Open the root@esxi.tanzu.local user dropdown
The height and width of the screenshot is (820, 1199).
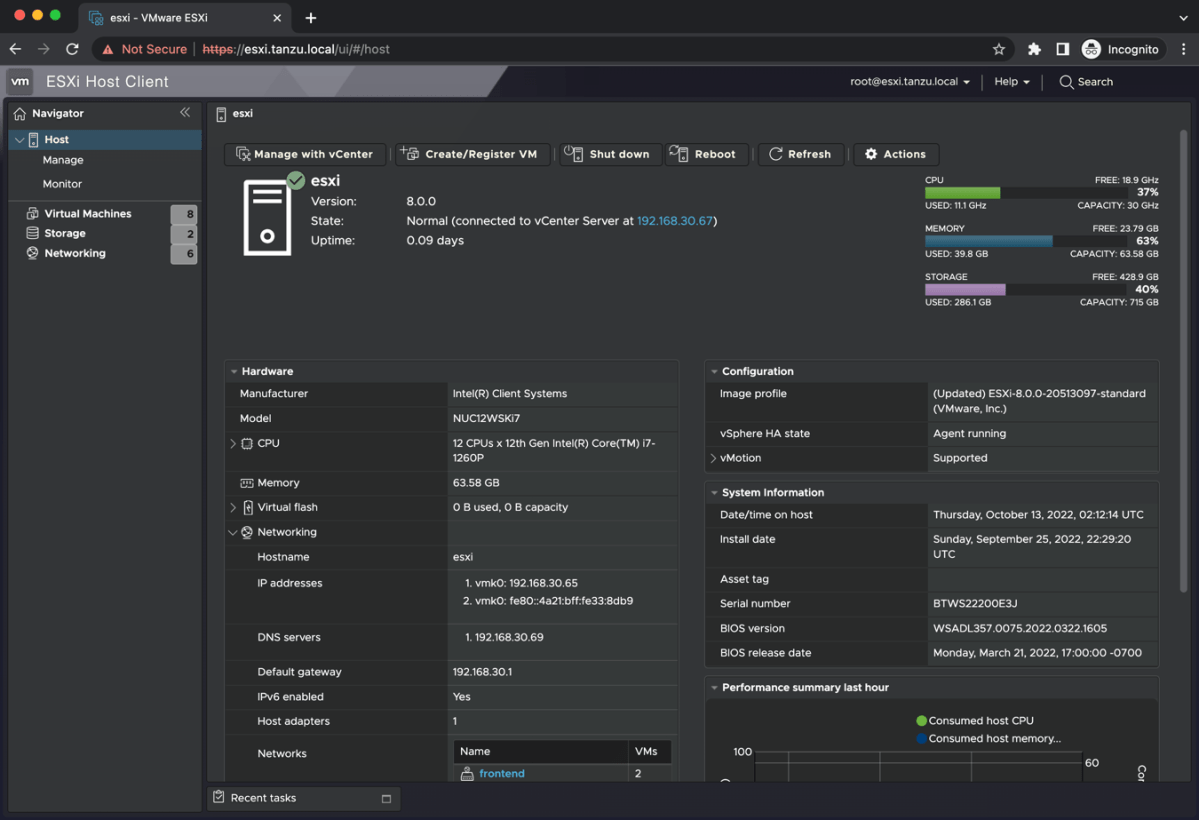pos(910,82)
